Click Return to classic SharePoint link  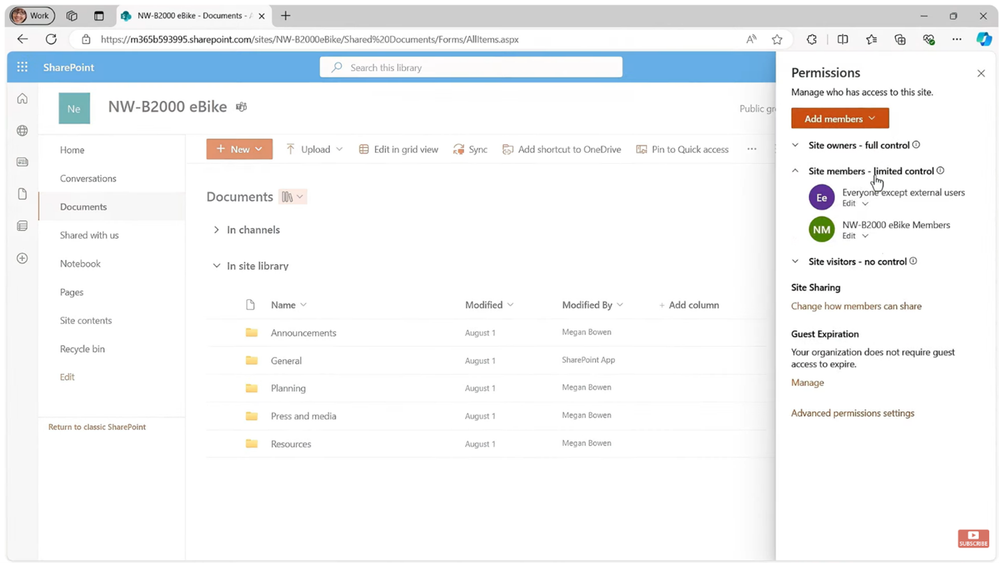[x=97, y=427]
